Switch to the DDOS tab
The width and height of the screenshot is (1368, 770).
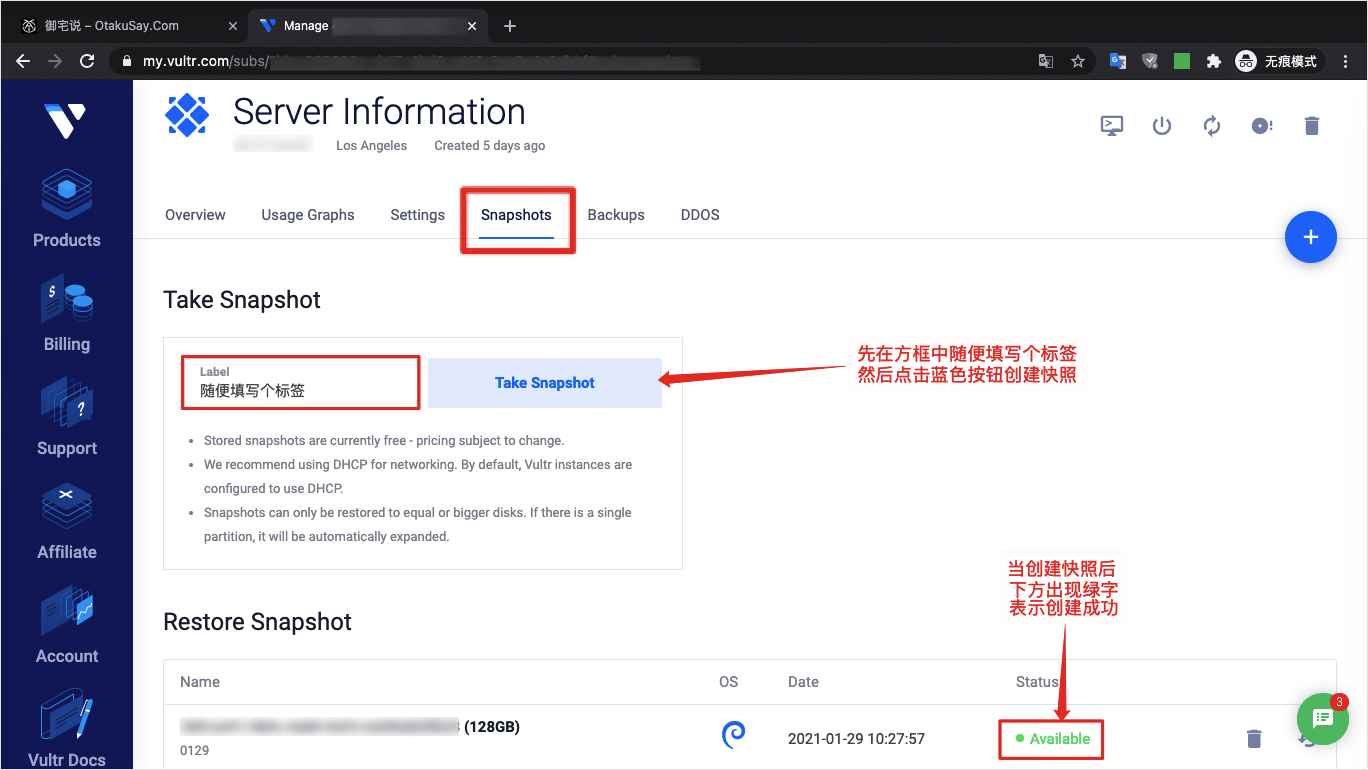(x=700, y=215)
